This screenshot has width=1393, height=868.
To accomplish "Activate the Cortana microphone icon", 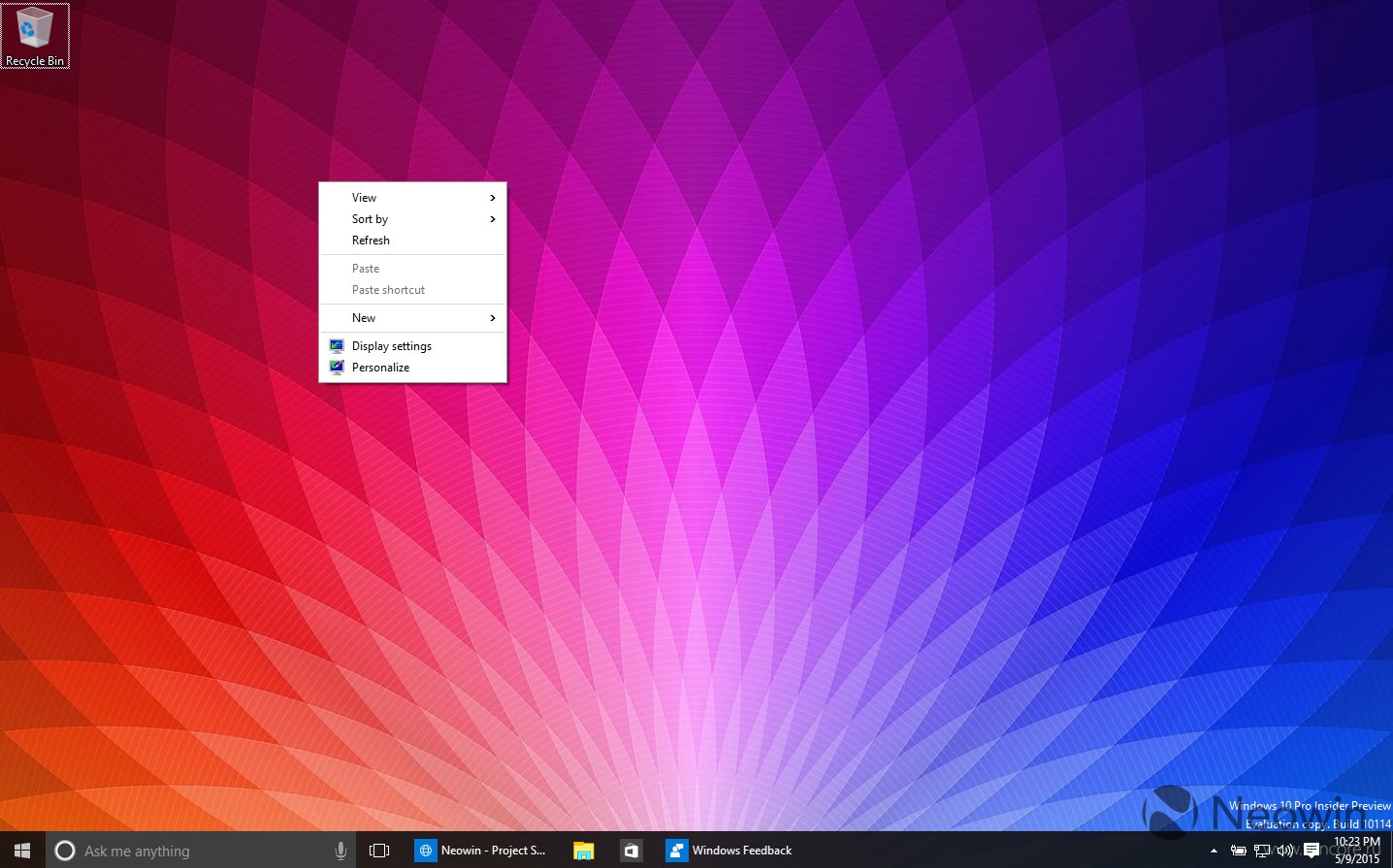I will 340,851.
